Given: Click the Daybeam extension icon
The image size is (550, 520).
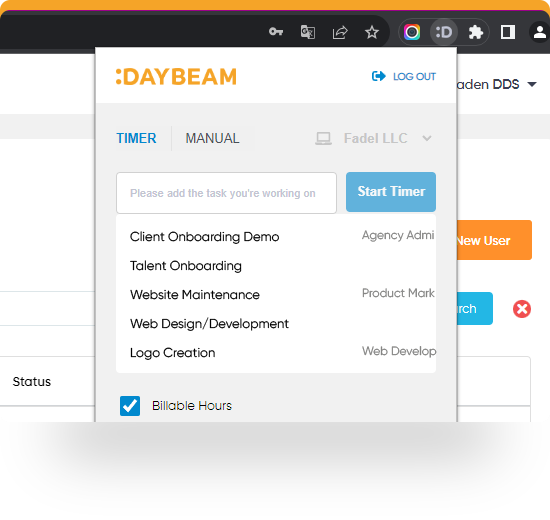Looking at the screenshot, I should click(444, 32).
